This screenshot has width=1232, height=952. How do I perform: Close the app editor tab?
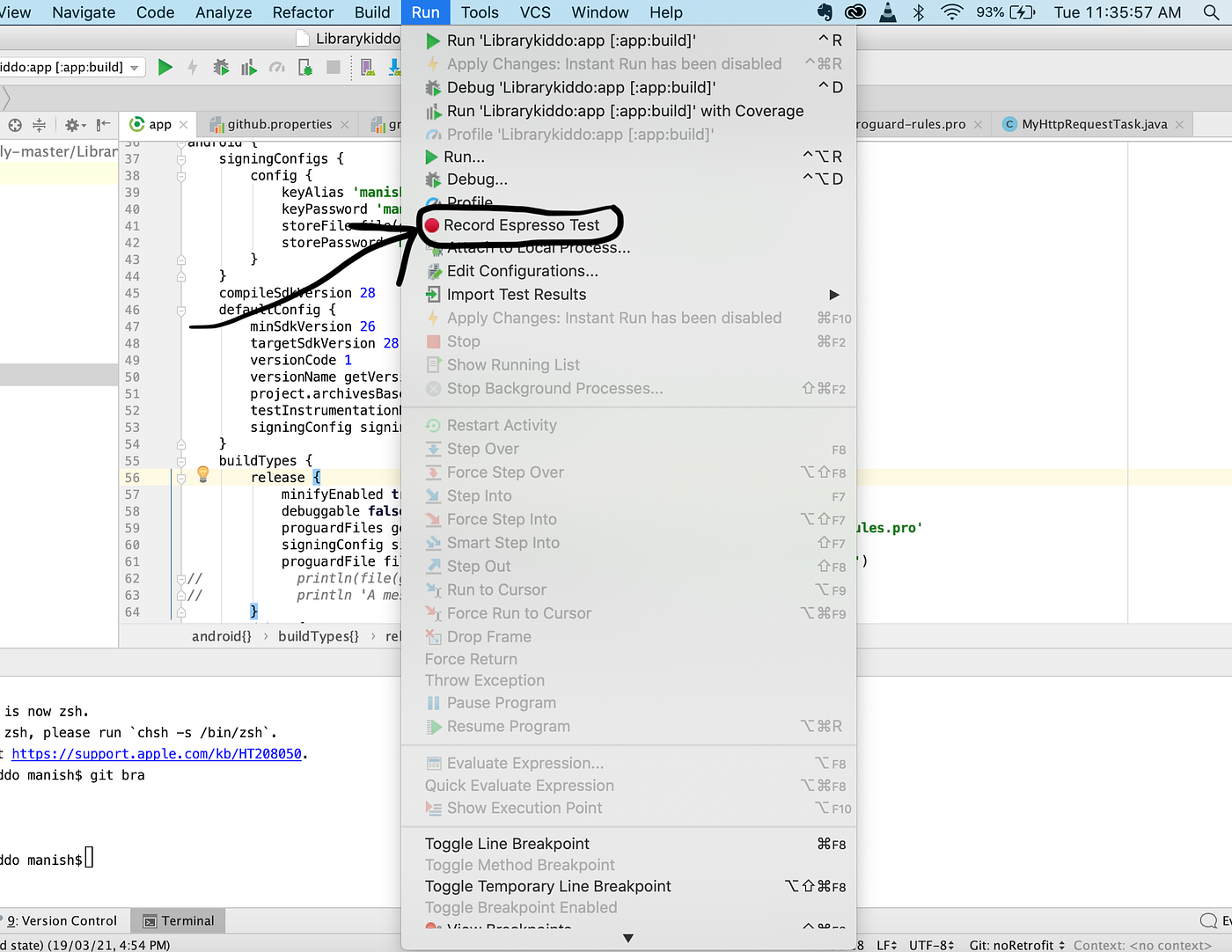point(183,125)
